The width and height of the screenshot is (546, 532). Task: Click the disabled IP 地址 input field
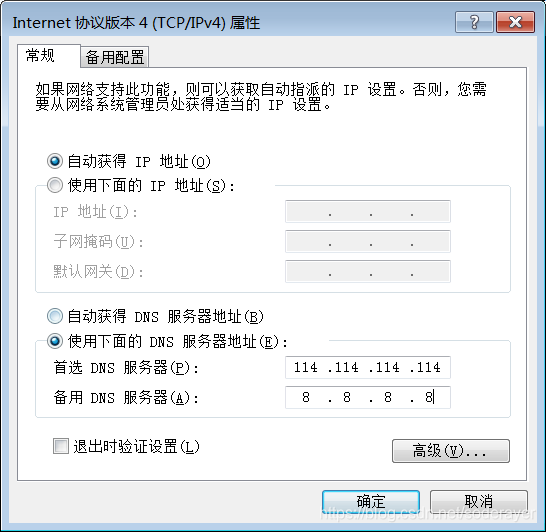[368, 211]
